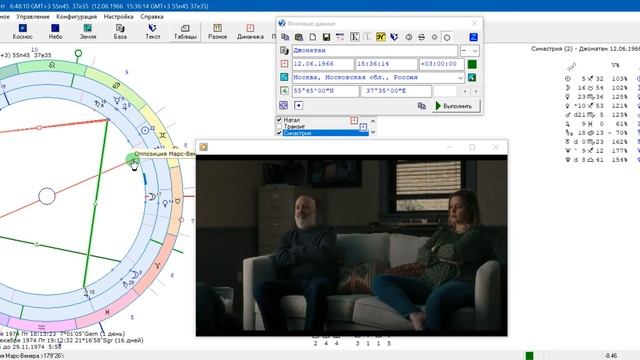This screenshot has height=360, width=640.
Task: Click the teal map icon beside city field
Action: (x=284, y=77)
